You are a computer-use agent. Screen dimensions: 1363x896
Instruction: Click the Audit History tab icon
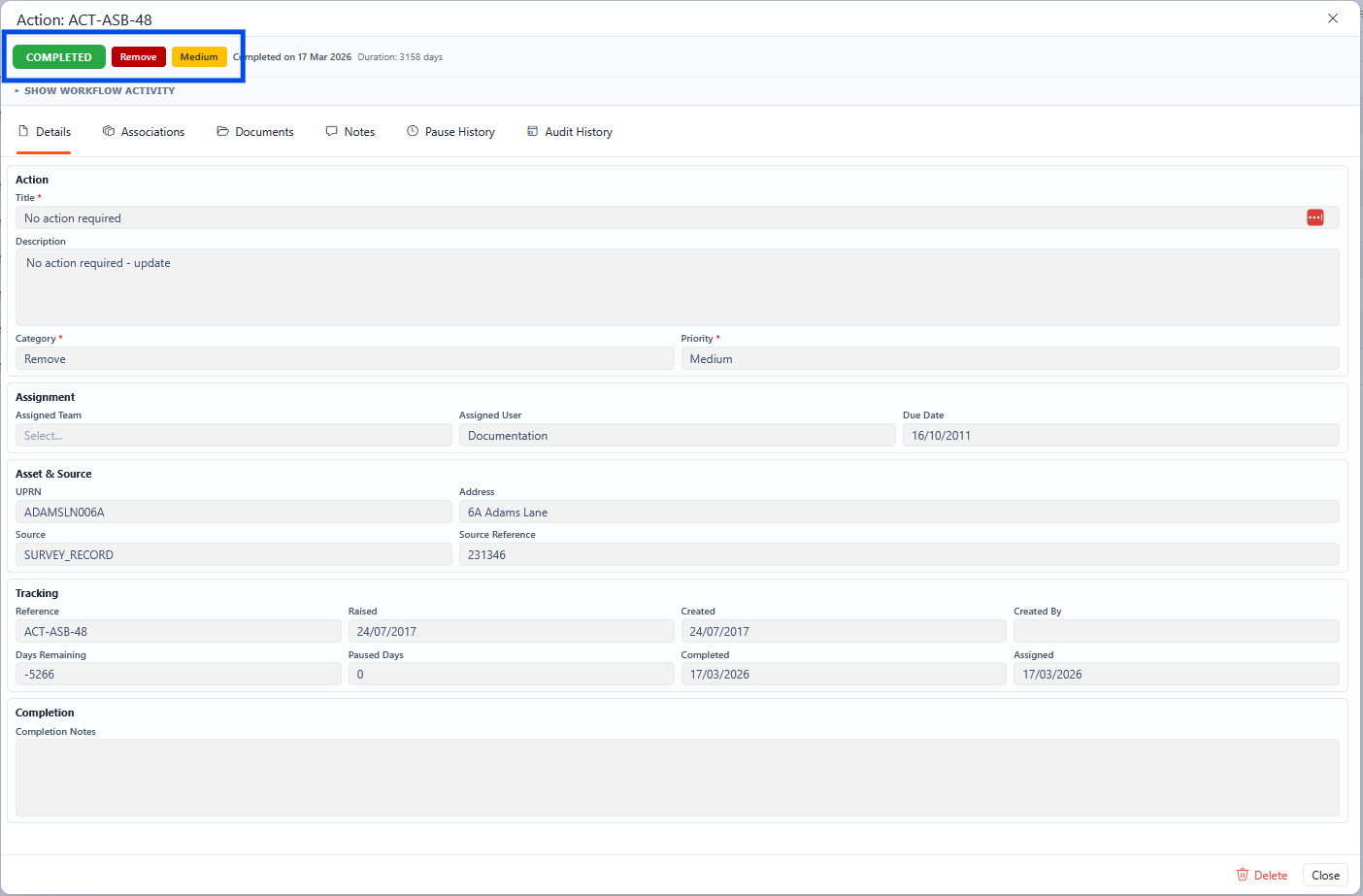532,131
